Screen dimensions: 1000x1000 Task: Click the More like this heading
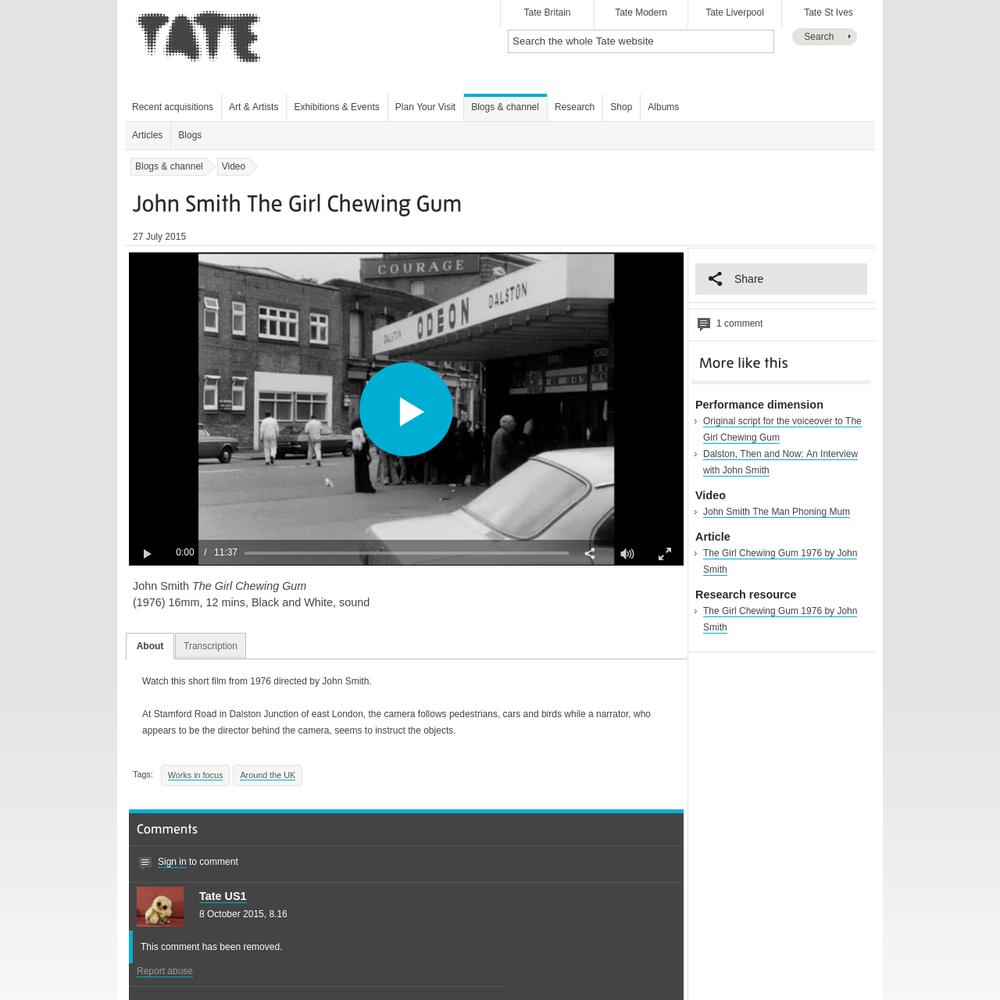743,363
